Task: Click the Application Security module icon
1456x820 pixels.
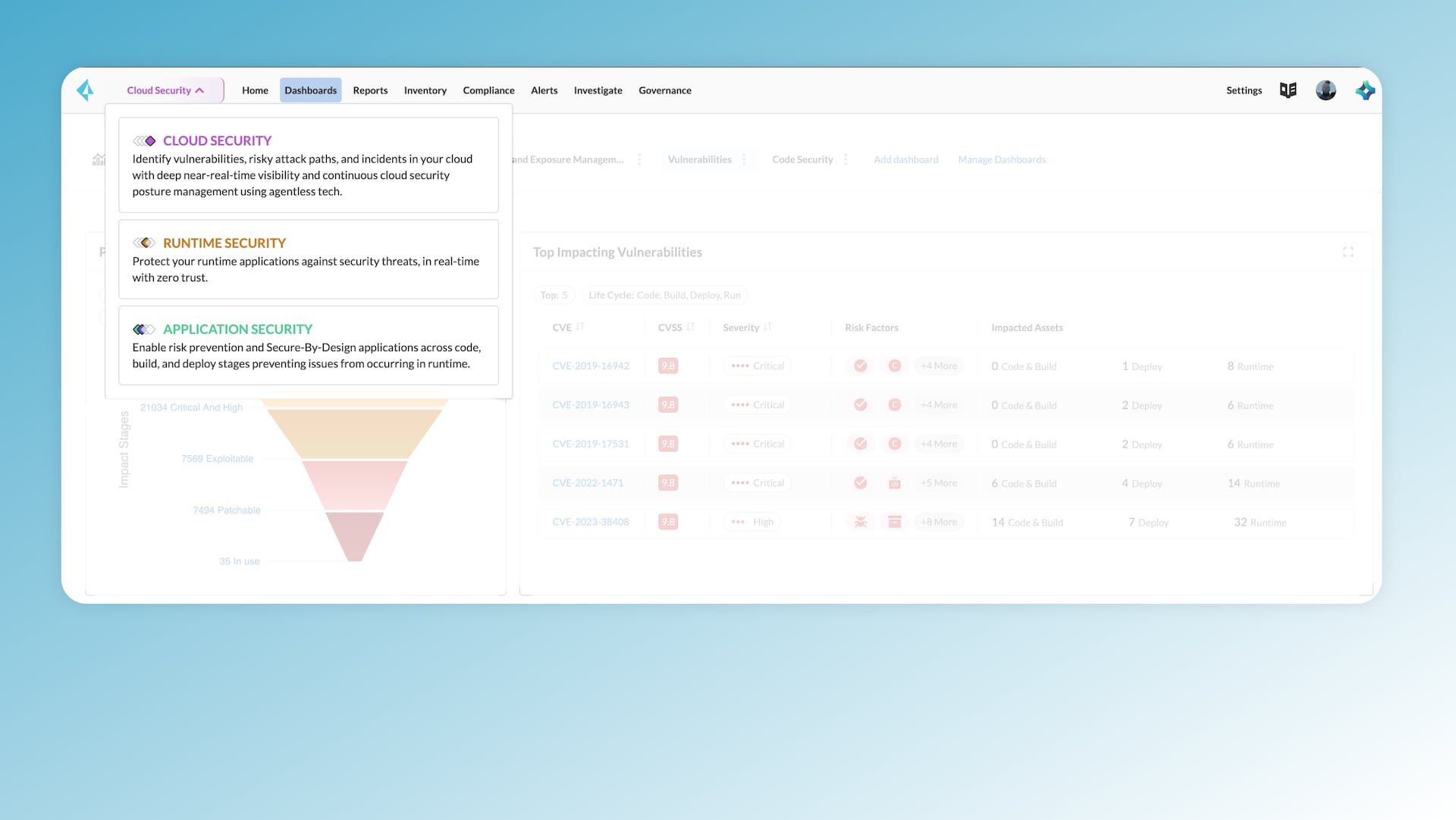Action: click(143, 329)
